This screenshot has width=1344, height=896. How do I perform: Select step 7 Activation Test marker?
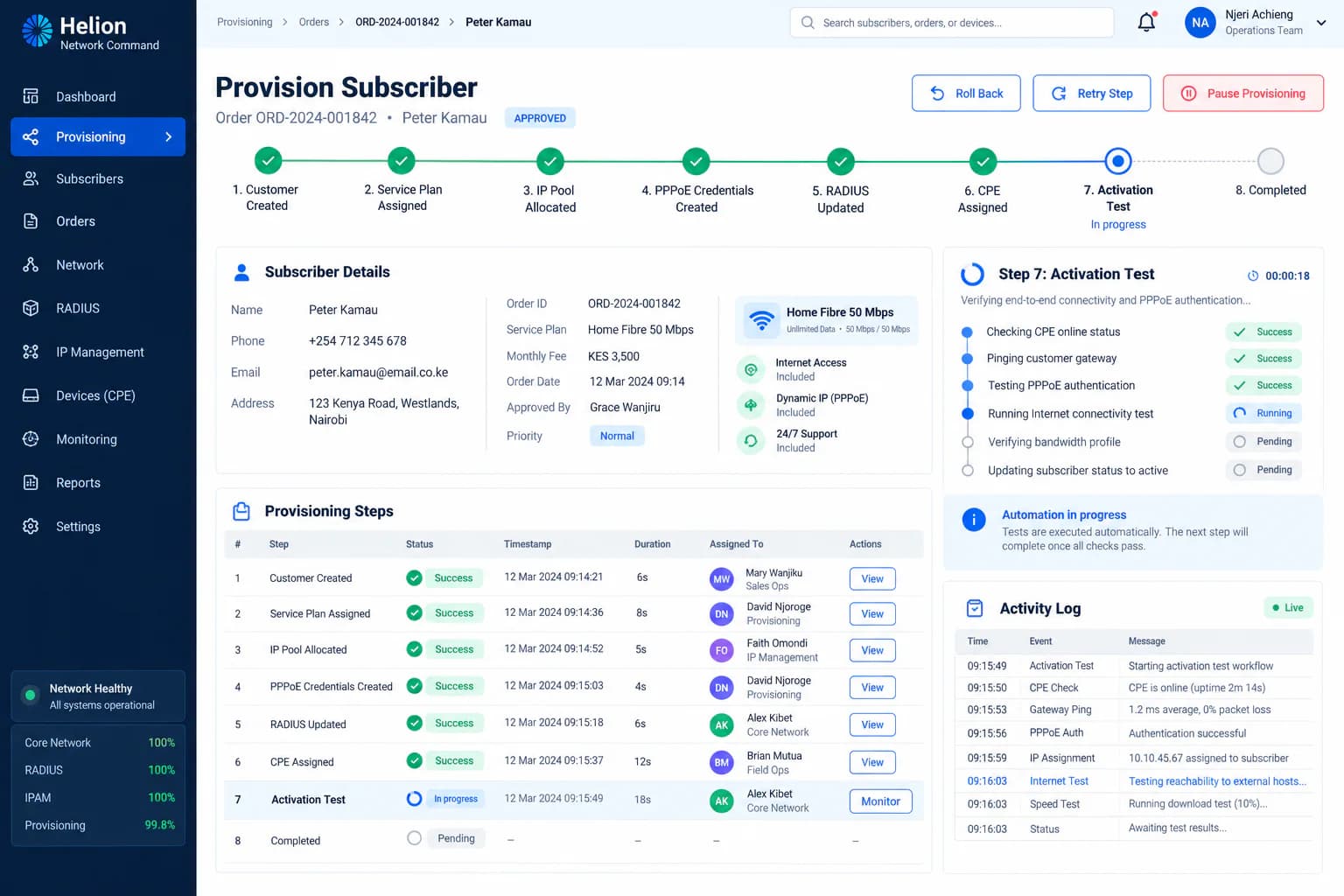(x=1118, y=161)
